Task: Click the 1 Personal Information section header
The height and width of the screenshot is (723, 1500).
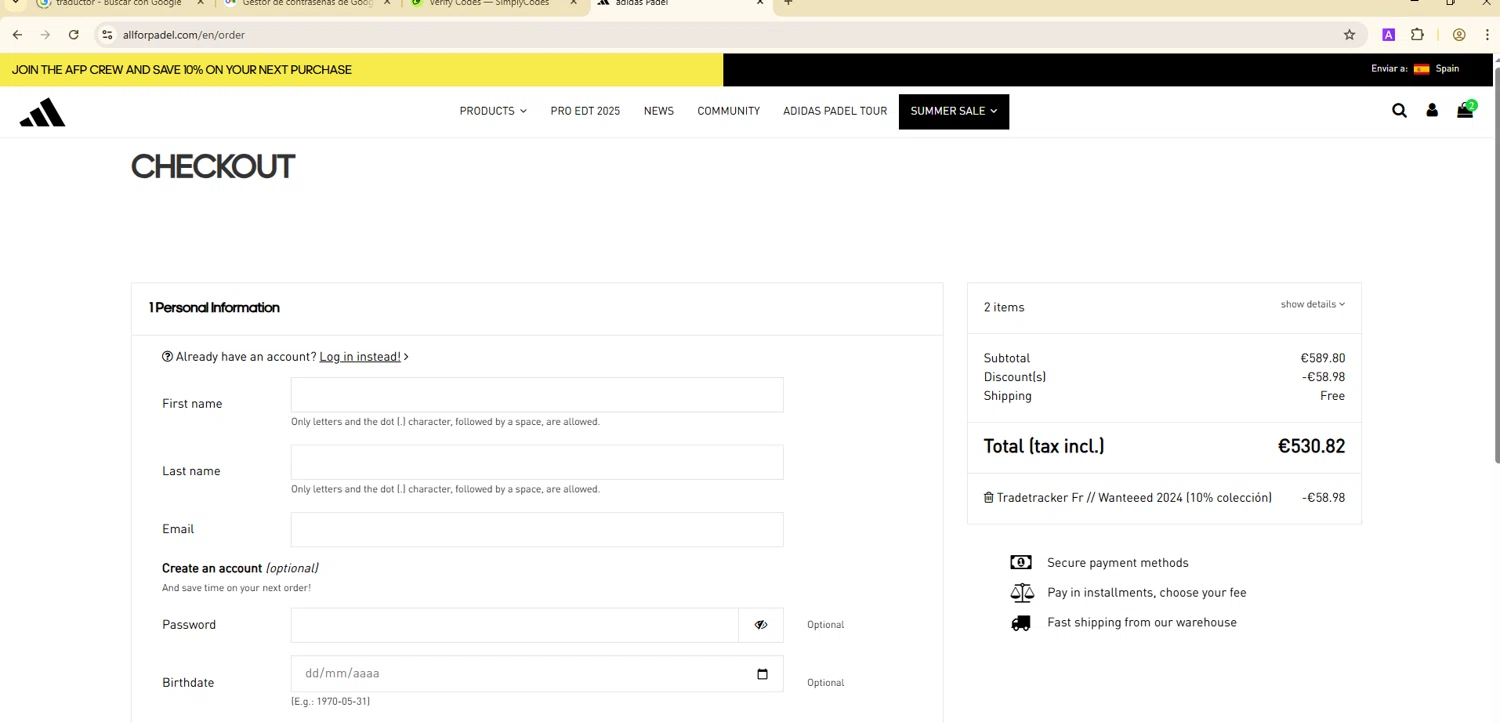Action: click(214, 308)
